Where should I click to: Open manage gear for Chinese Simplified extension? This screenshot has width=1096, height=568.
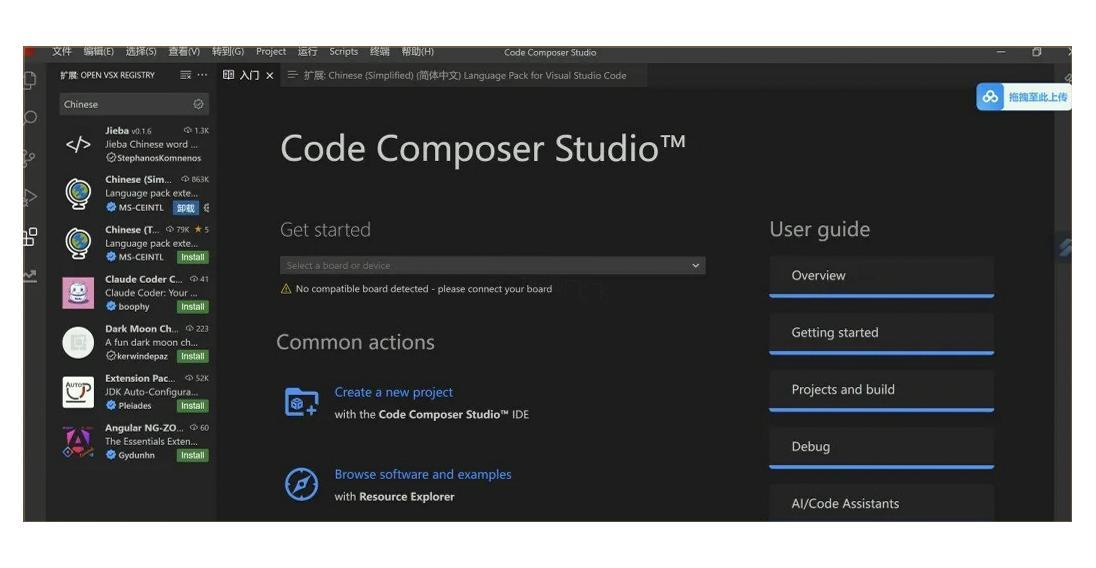pyautogui.click(x=206, y=208)
